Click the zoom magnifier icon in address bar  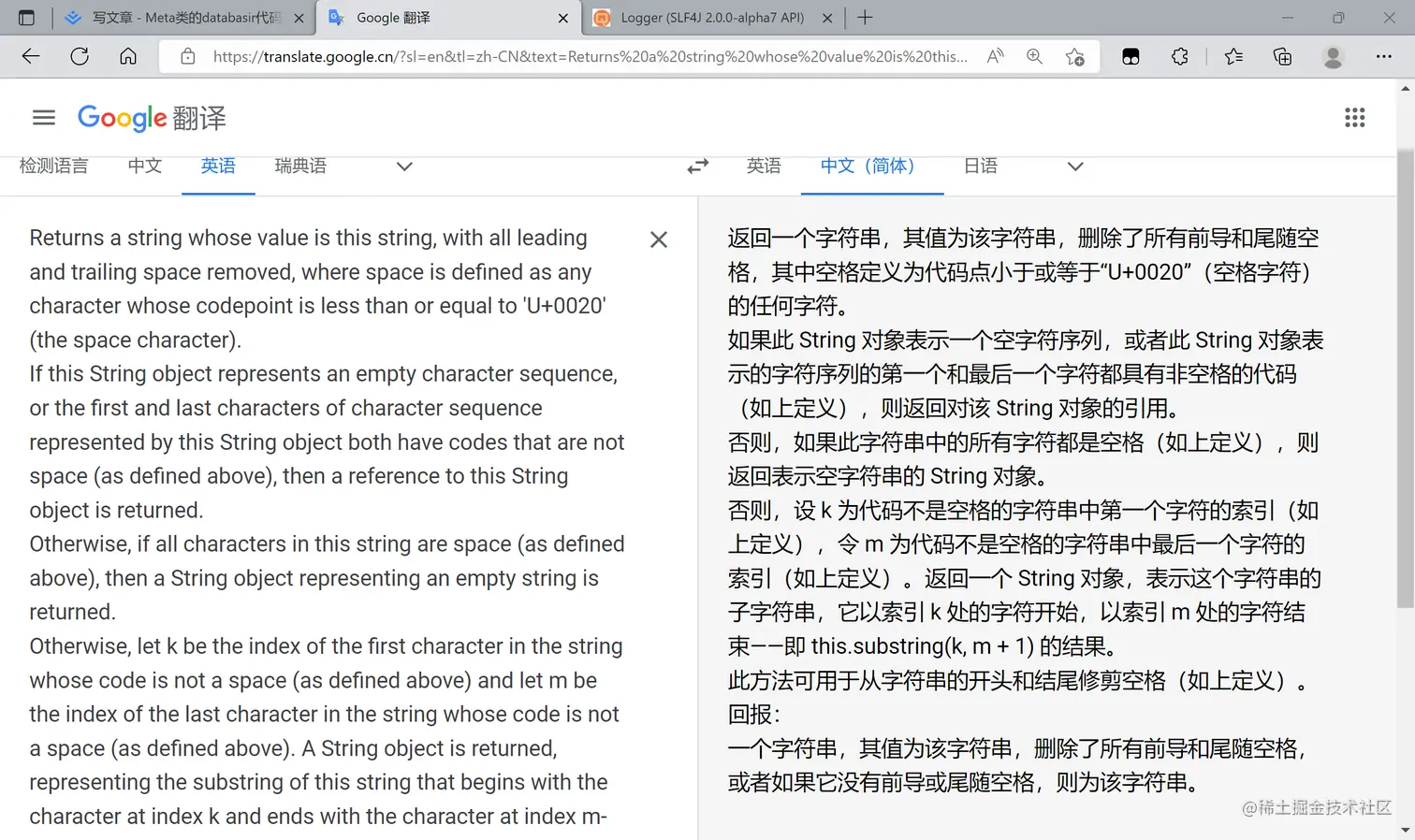1034,56
